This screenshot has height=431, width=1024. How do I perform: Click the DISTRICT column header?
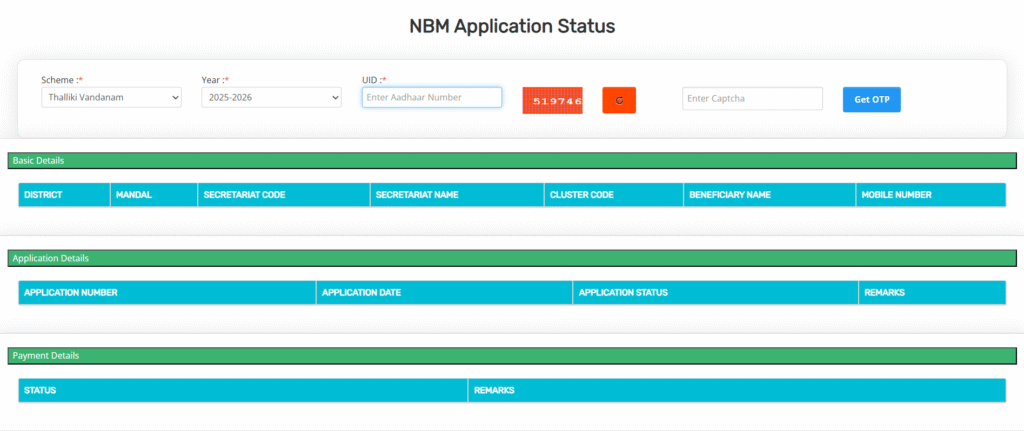pyautogui.click(x=65, y=195)
